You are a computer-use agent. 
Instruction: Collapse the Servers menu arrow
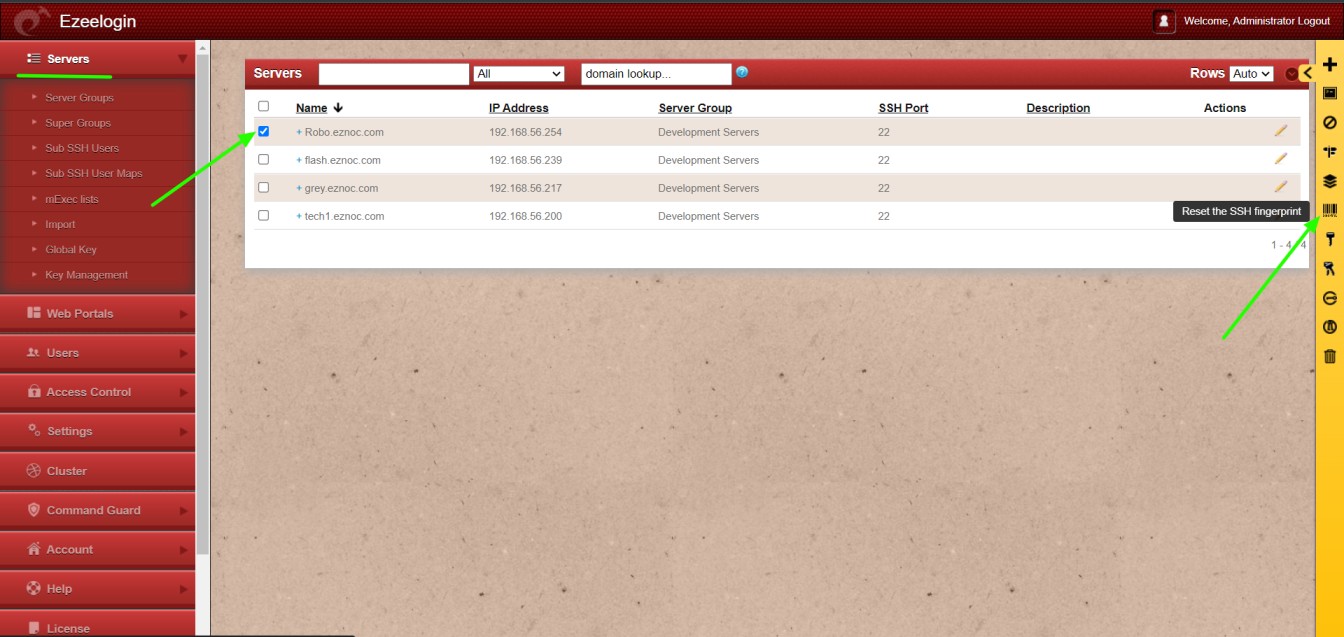click(x=182, y=59)
